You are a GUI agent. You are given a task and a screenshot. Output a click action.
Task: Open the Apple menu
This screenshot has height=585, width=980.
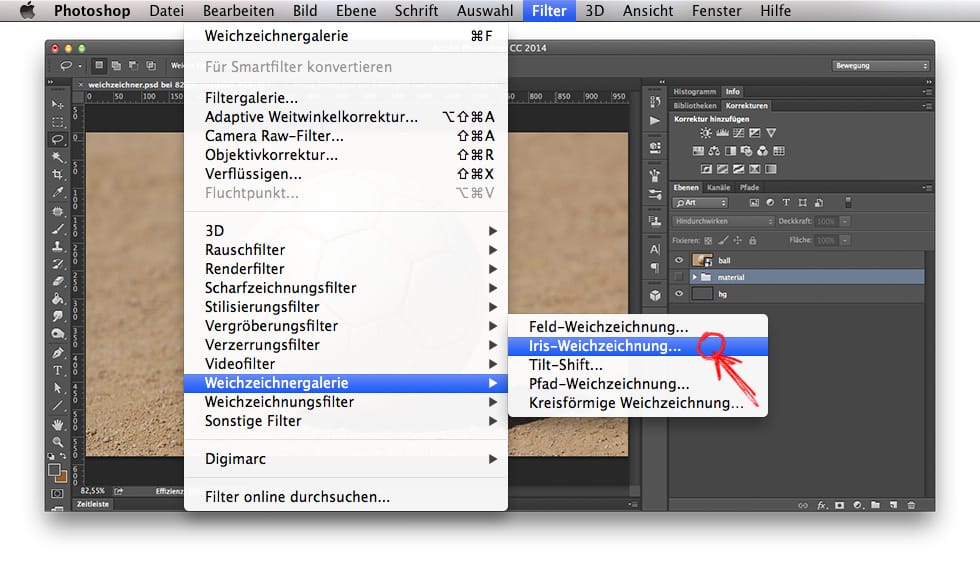pyautogui.click(x=28, y=11)
